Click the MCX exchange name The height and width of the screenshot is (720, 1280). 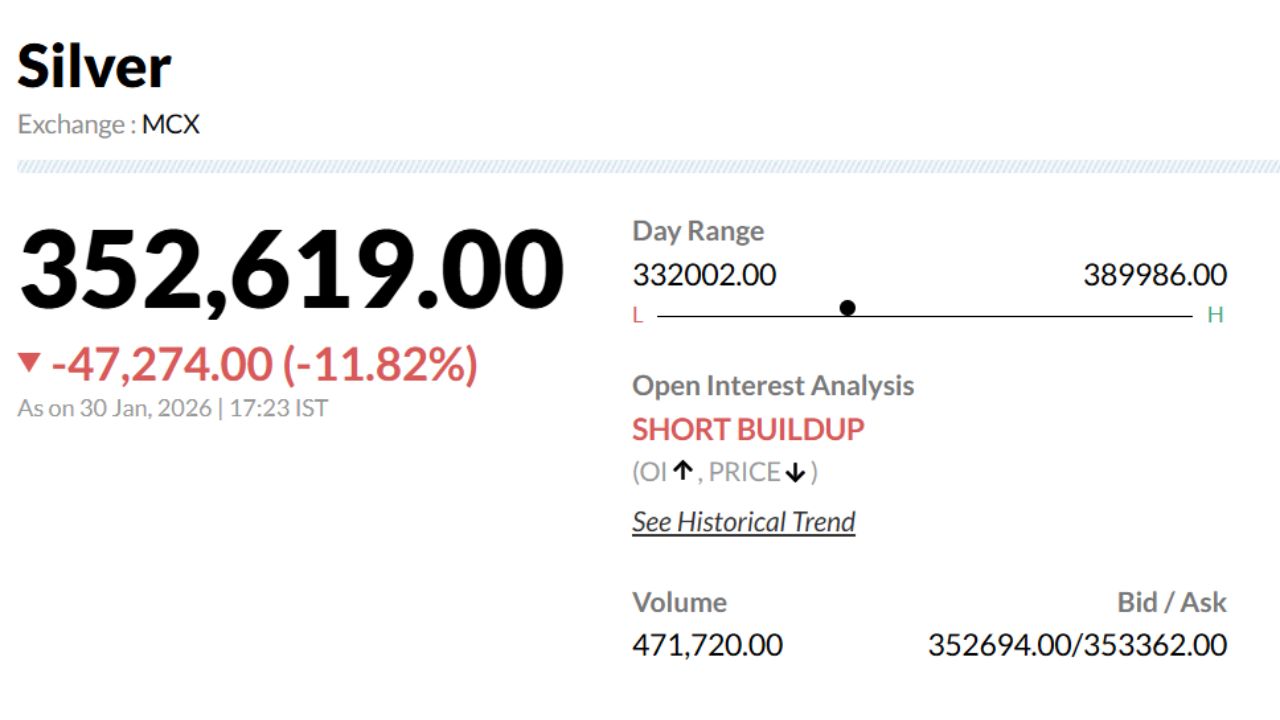(x=170, y=125)
